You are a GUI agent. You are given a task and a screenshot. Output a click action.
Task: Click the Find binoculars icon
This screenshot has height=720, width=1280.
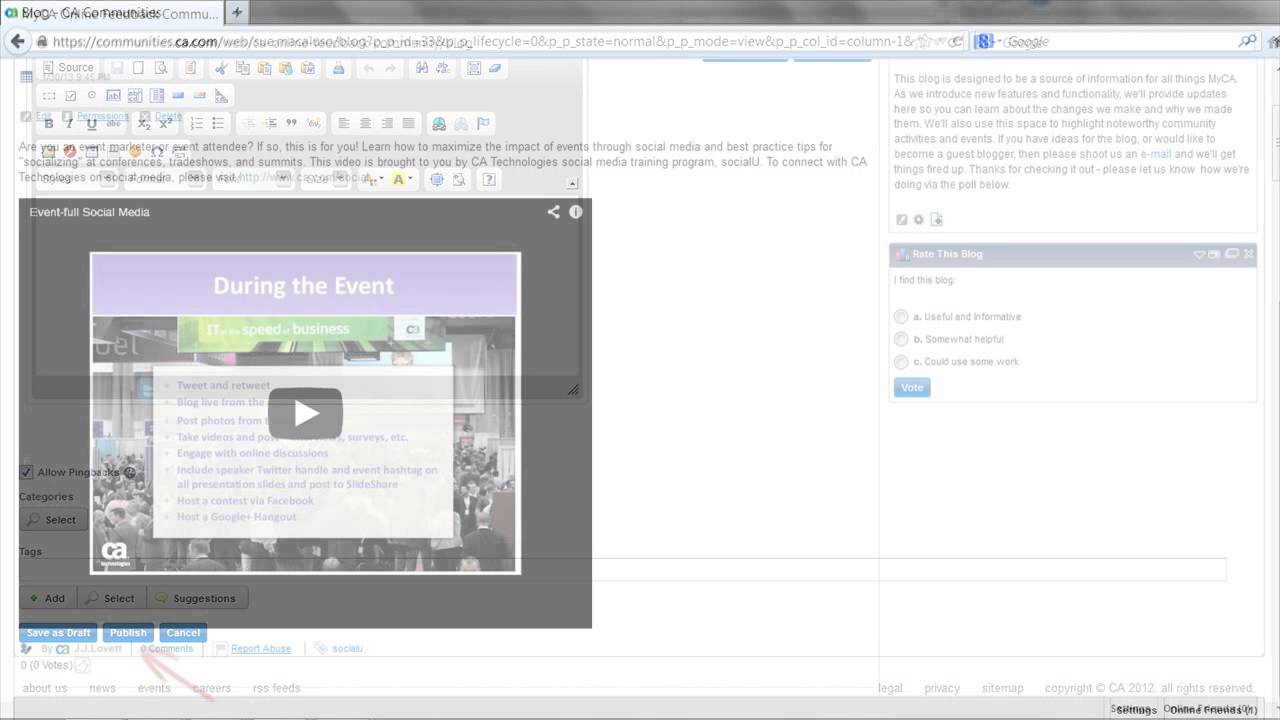(422, 68)
